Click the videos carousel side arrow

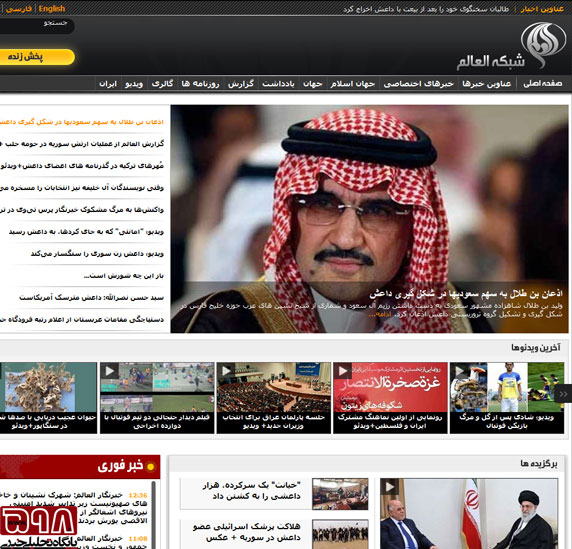coord(563,394)
